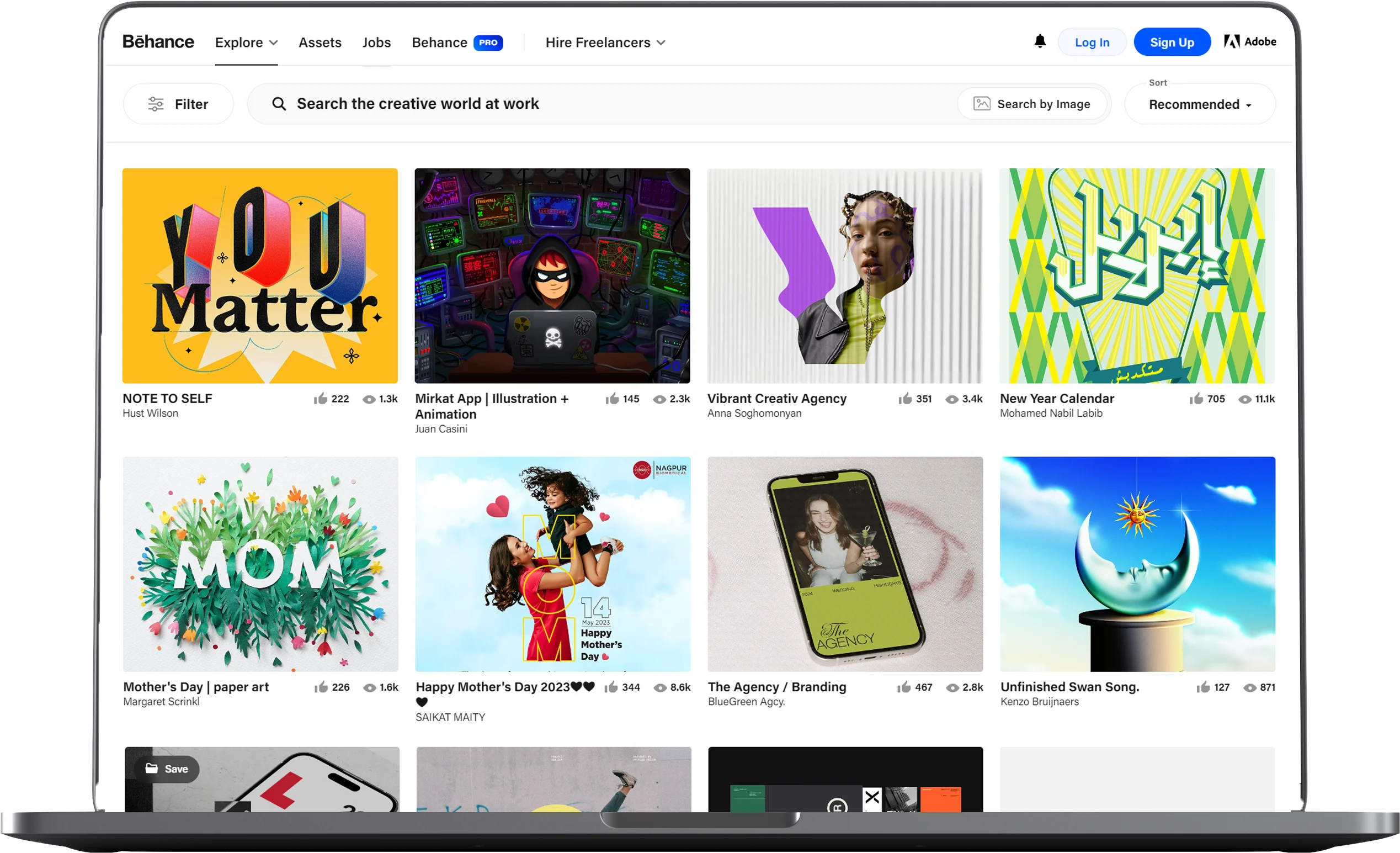The height and width of the screenshot is (853, 1400).
Task: Click thumbs-up icon on NOTE TO SELF
Action: (x=321, y=399)
